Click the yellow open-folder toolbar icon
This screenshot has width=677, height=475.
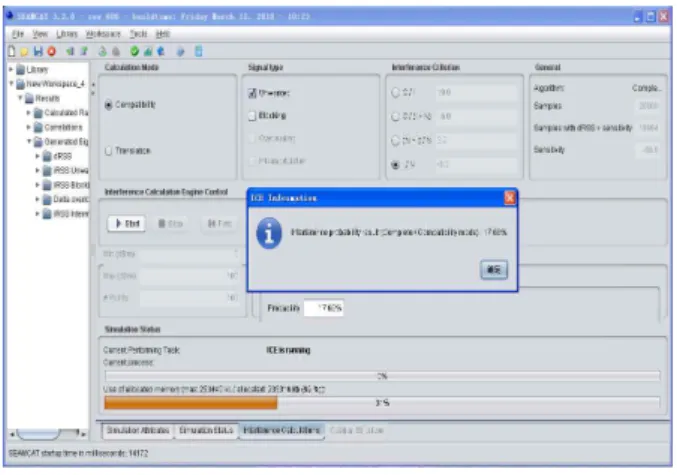coord(24,52)
